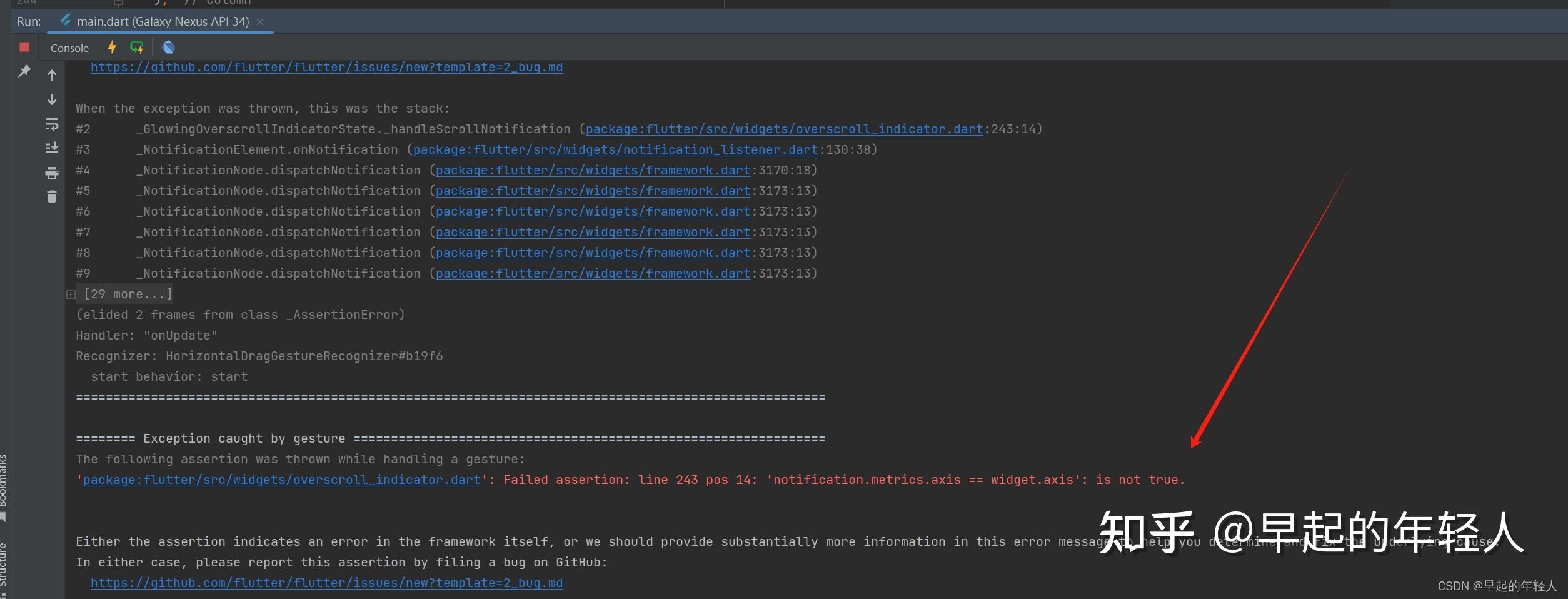The image size is (1568, 599).
Task: Stop the running main.dart process
Action: pos(24,47)
